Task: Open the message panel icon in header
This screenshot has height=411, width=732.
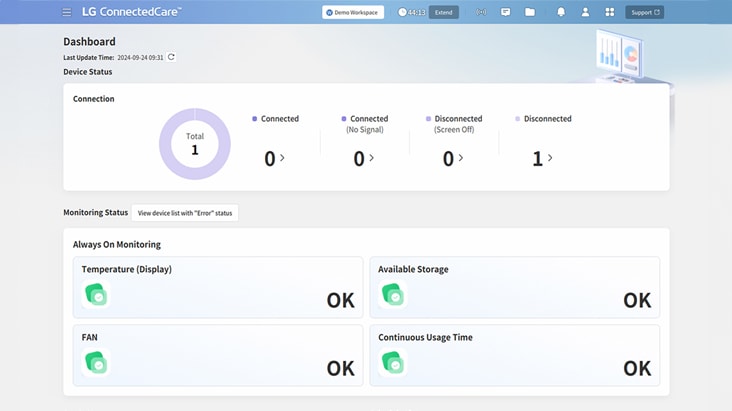Action: (505, 12)
